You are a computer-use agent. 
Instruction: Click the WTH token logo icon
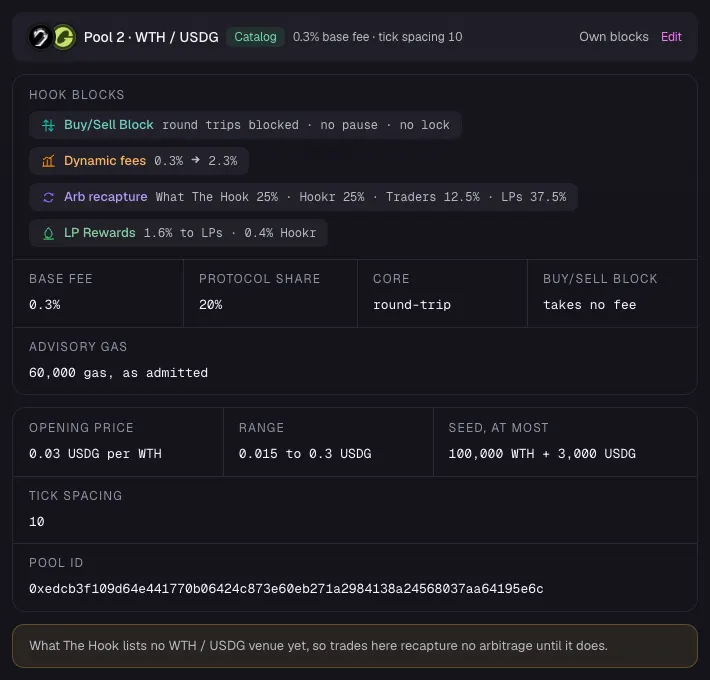tap(40, 37)
